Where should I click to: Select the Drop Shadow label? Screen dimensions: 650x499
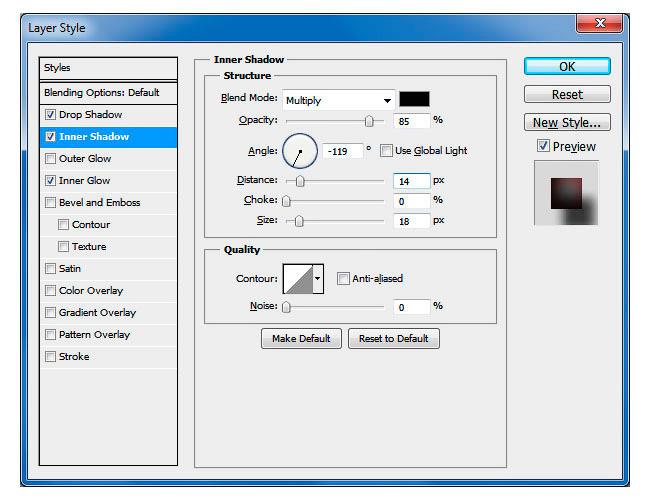[90, 114]
